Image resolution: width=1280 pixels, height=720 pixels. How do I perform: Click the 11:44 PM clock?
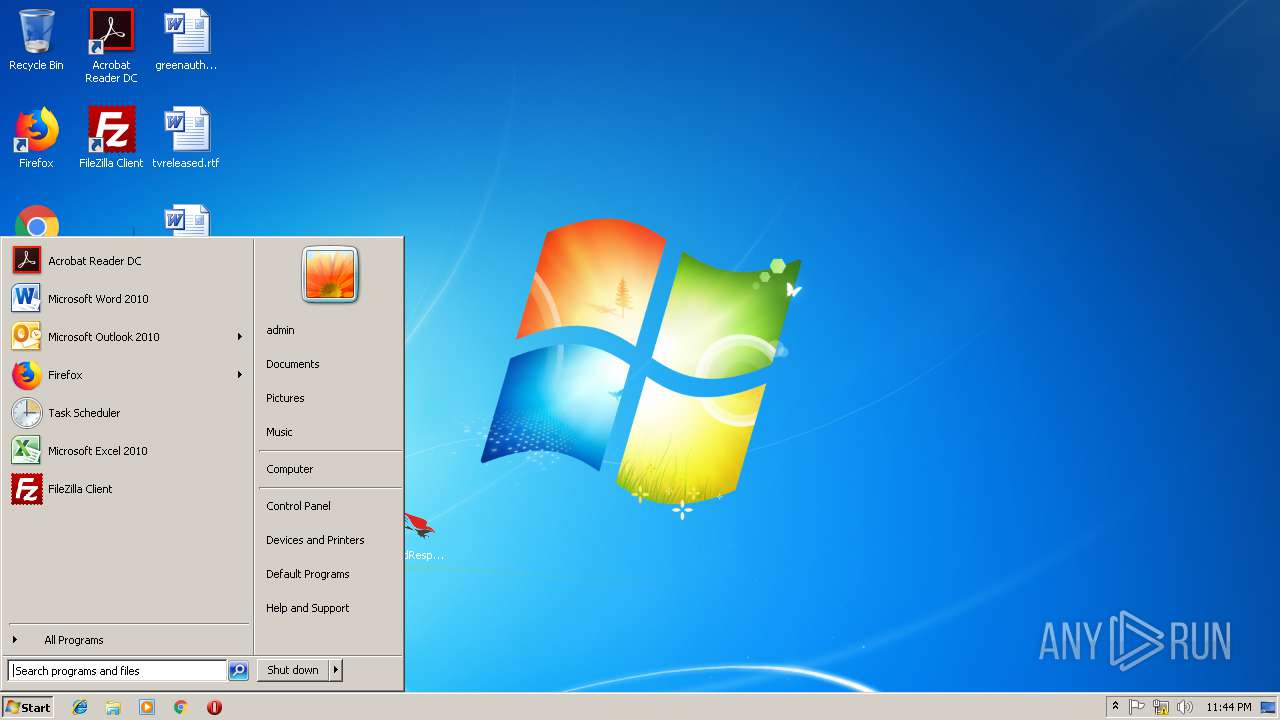click(1229, 707)
